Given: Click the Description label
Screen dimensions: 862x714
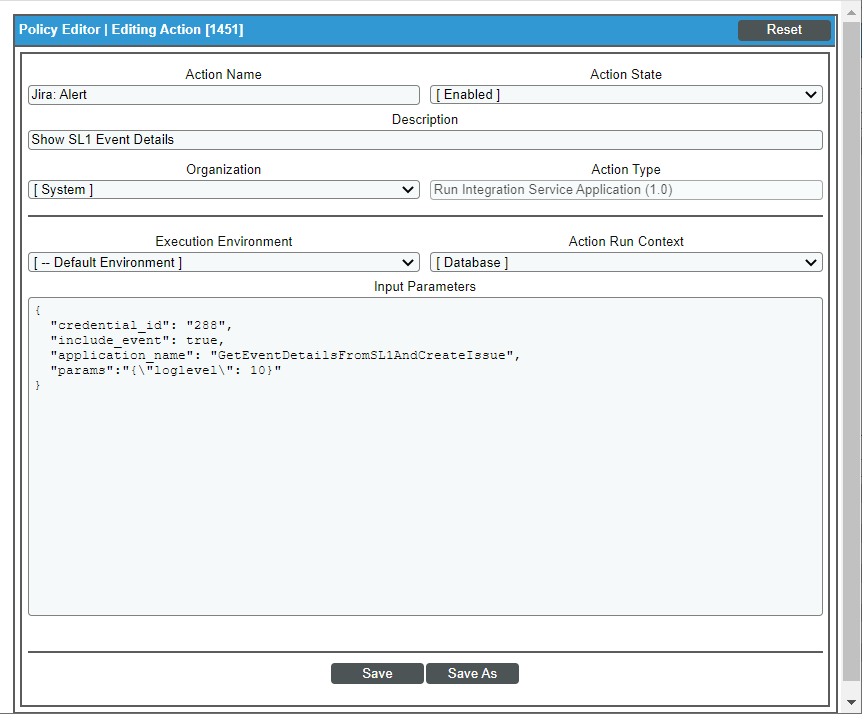Looking at the screenshot, I should click(x=425, y=119).
